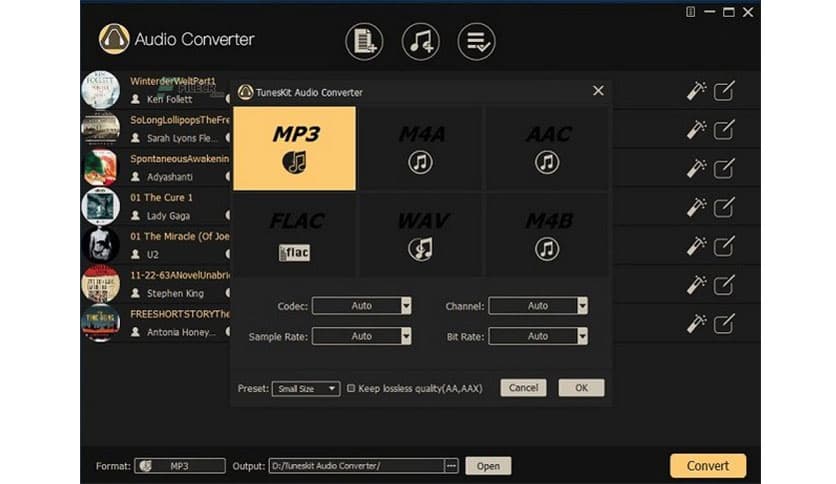The width and height of the screenshot is (836, 484).
Task: Click effects wand icon for SoLongLollipops row
Action: (696, 130)
